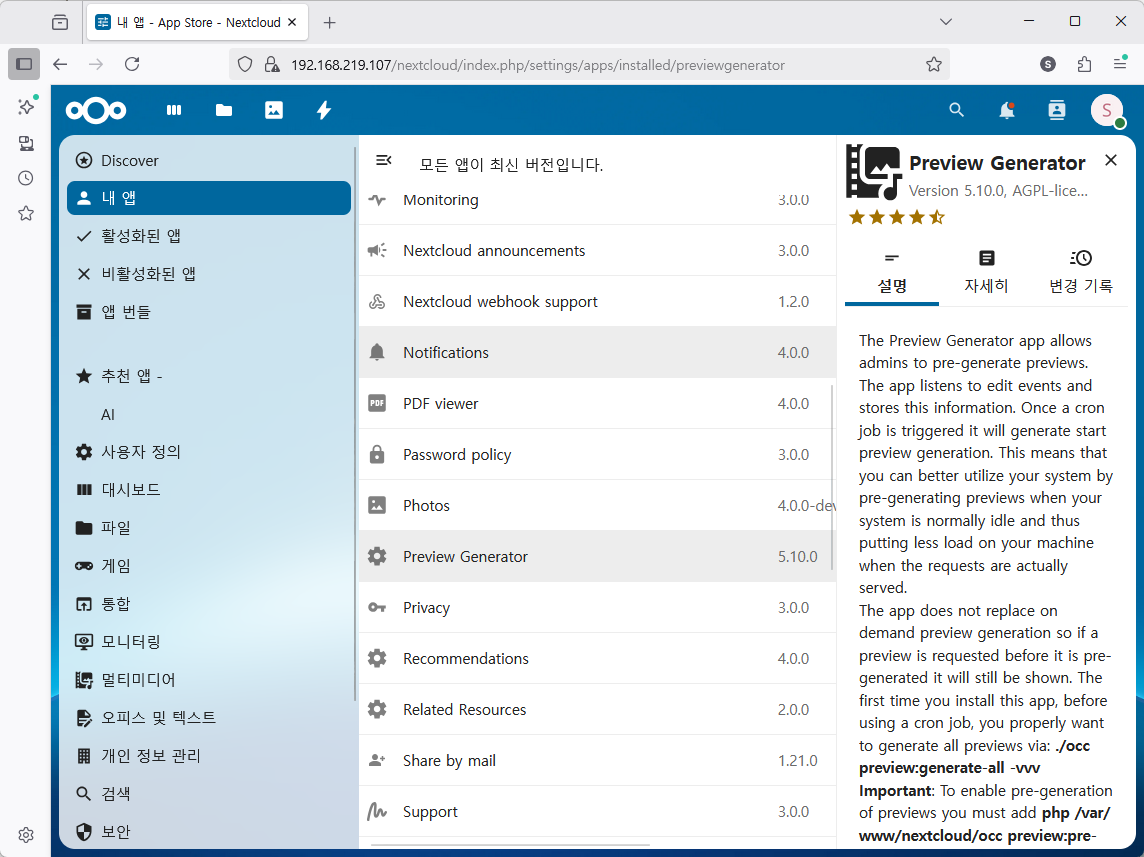Open the AI category
Screen dimensions: 1144x857
pos(209,414)
